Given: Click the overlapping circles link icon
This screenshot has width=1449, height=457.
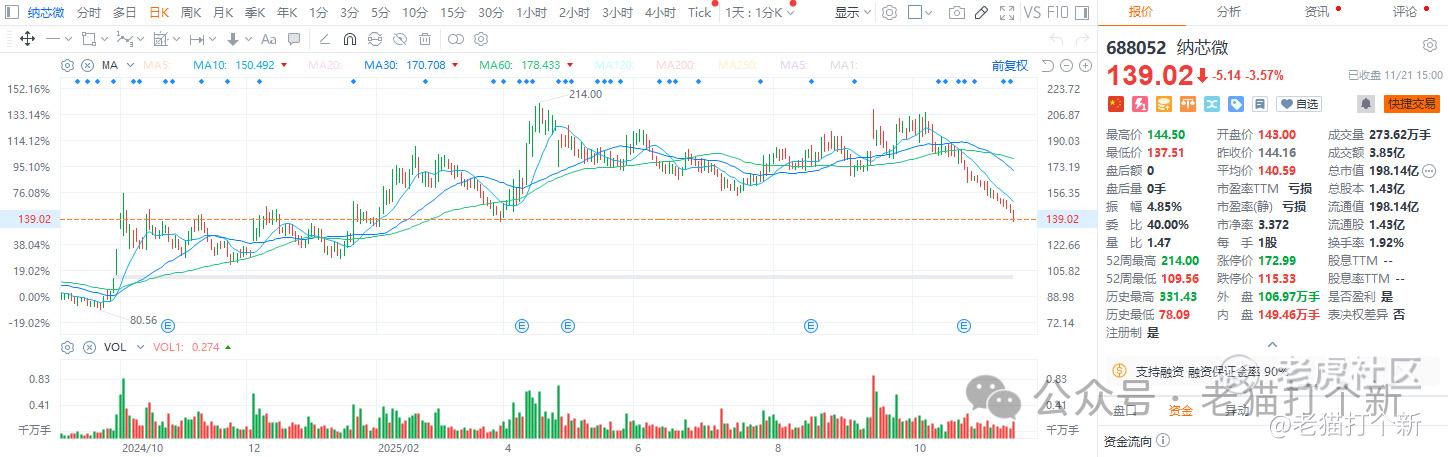Looking at the screenshot, I should point(456,39).
